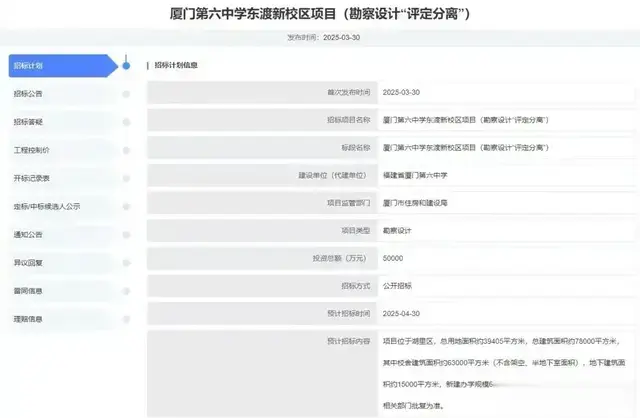The width and height of the screenshot is (640, 418).
Task: Click the 项目类型 label
Action: 356,231
